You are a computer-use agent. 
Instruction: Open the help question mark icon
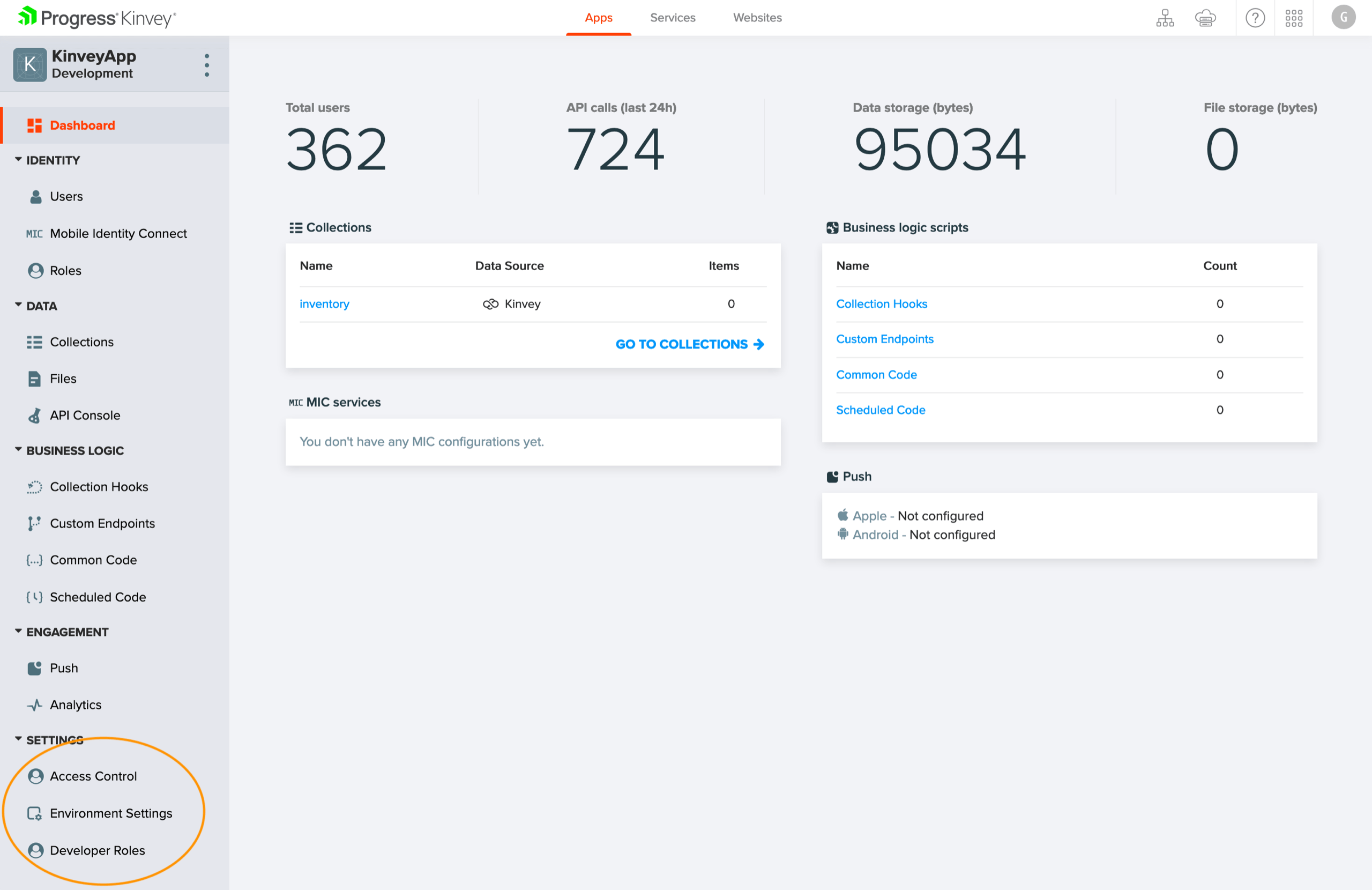1255,18
